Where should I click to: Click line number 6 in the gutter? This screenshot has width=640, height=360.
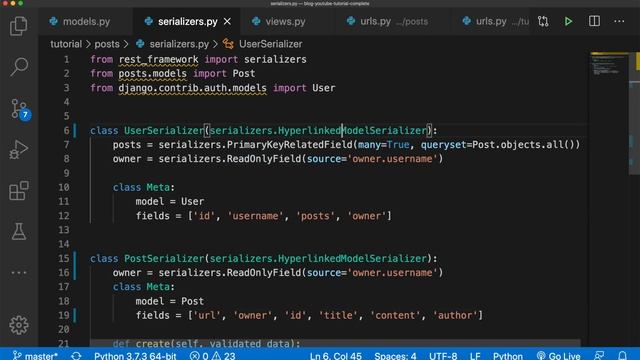tap(67, 131)
